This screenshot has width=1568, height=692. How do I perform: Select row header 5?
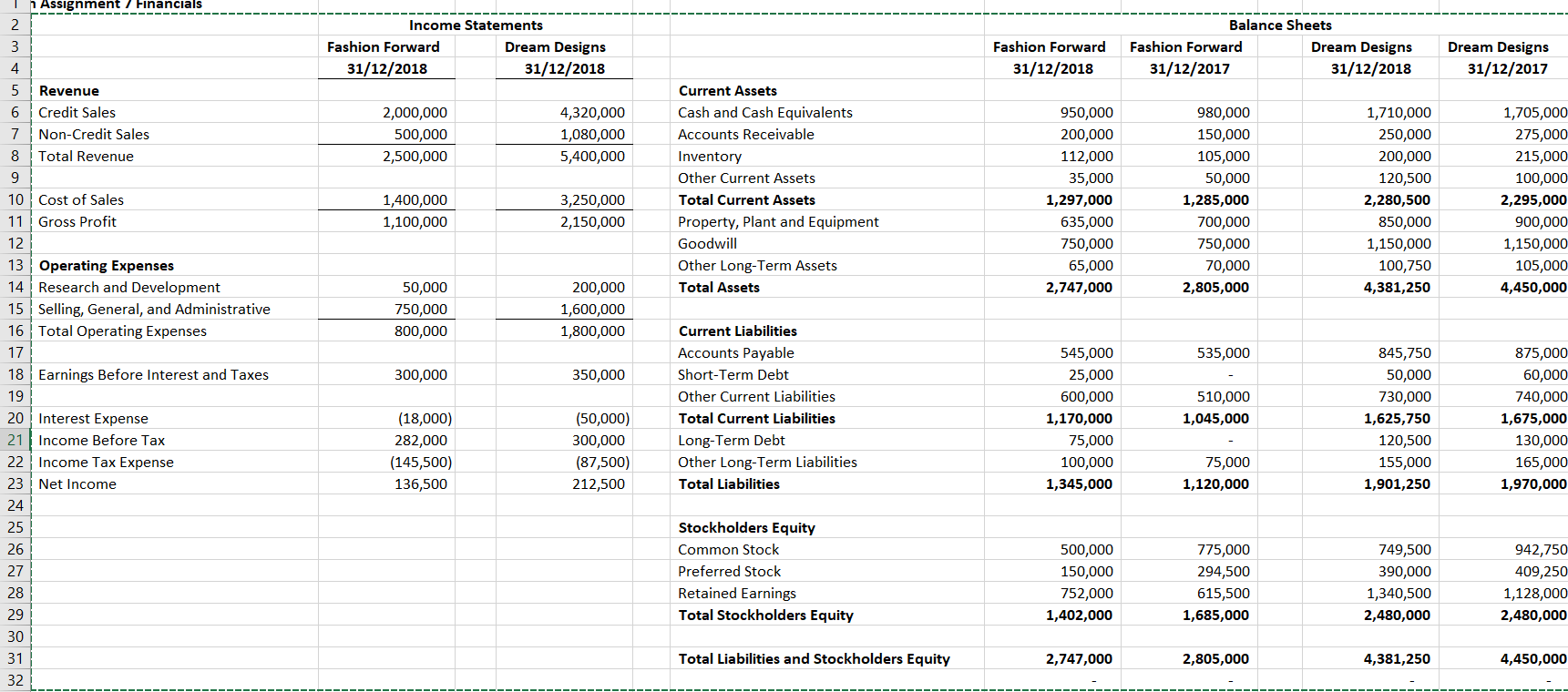15,90
